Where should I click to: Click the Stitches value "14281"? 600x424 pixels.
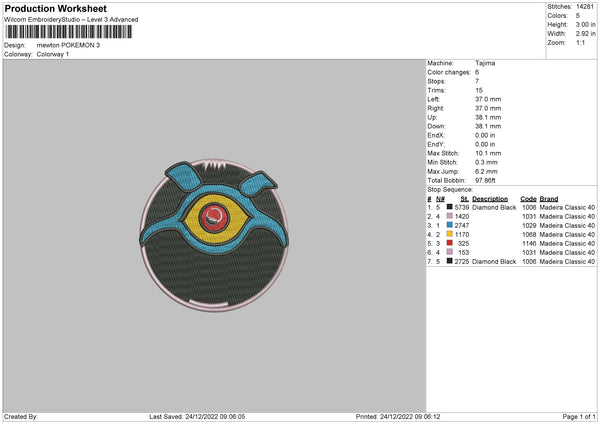pos(585,7)
